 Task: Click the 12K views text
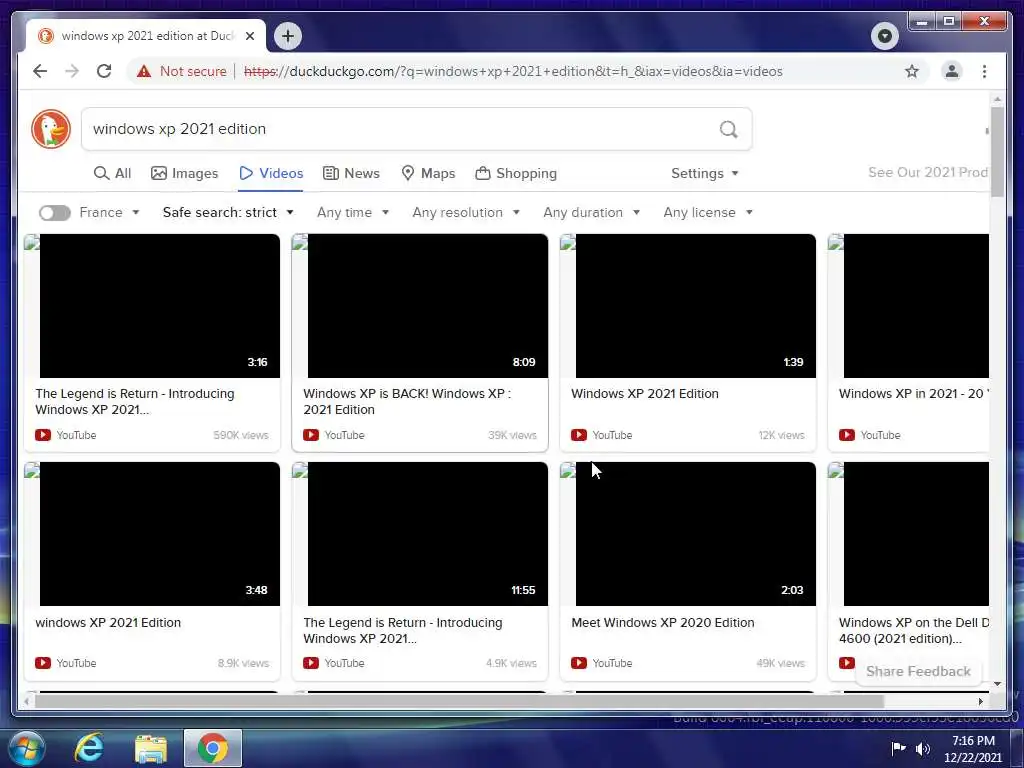pyautogui.click(x=781, y=435)
